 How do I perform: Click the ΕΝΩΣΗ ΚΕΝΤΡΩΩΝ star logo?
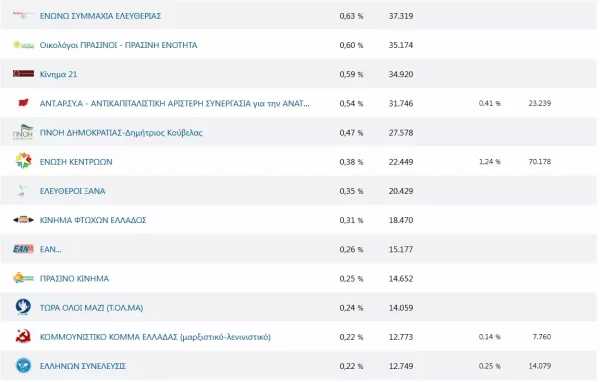23,161
